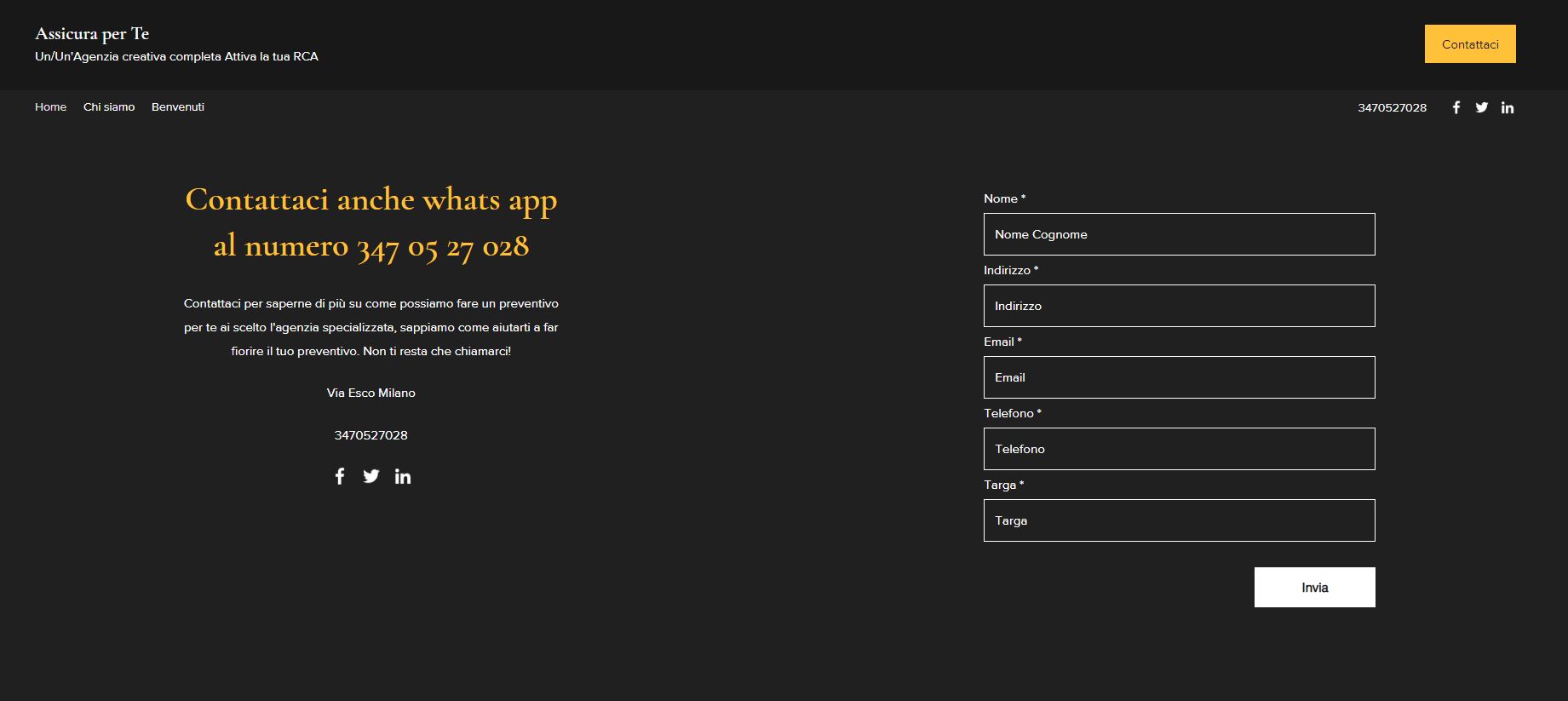Select the Email input field
The image size is (1568, 701).
(x=1179, y=377)
